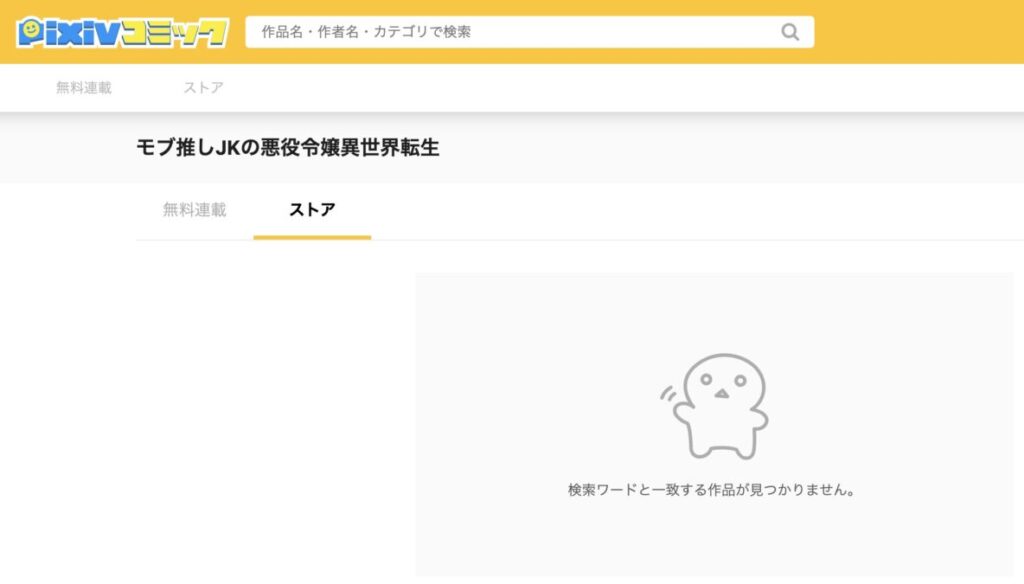The width and height of the screenshot is (1024, 584).
Task: Click the pixiv Comic logo
Action: [x=123, y=32]
